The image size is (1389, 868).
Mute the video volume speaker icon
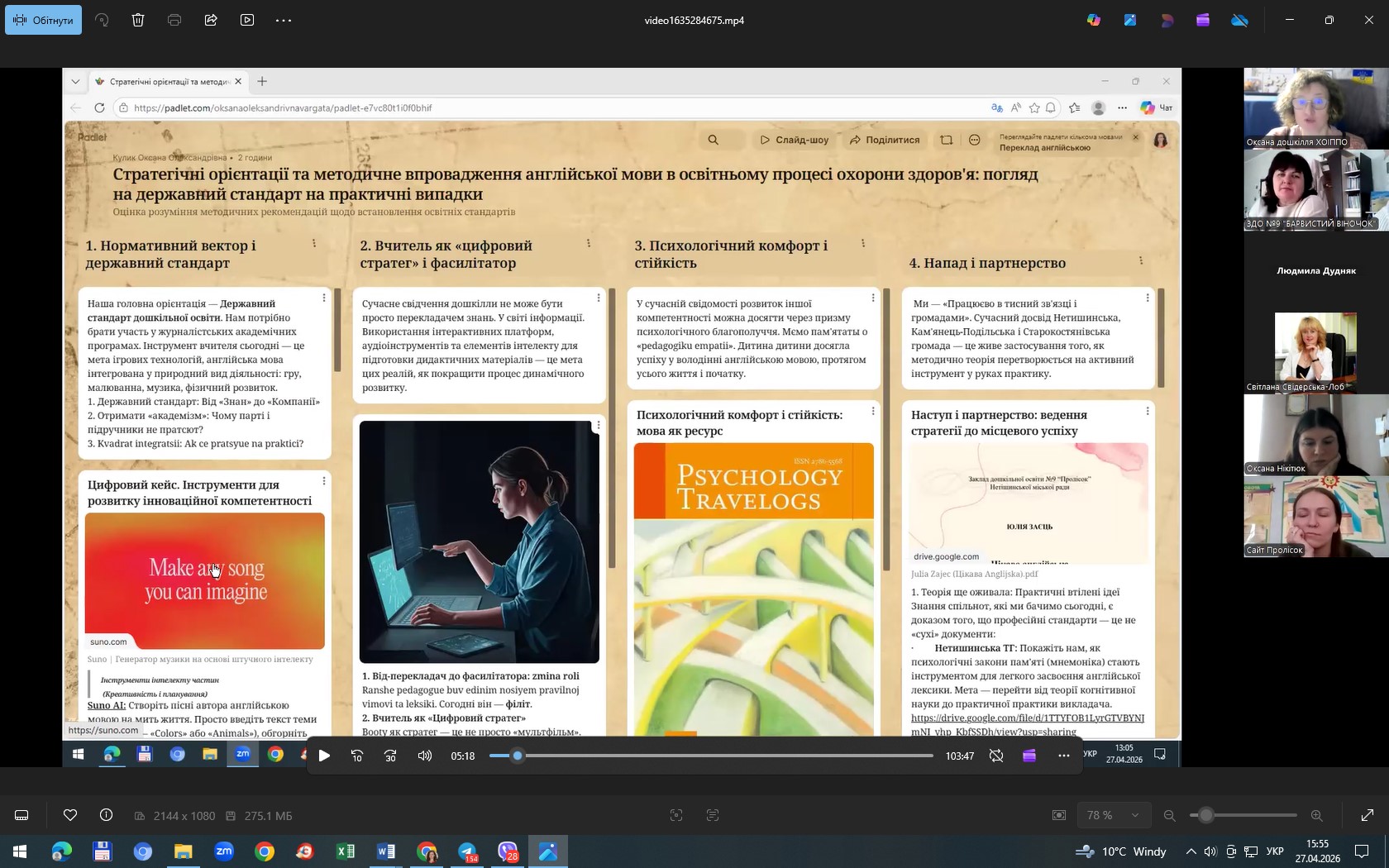click(x=425, y=756)
